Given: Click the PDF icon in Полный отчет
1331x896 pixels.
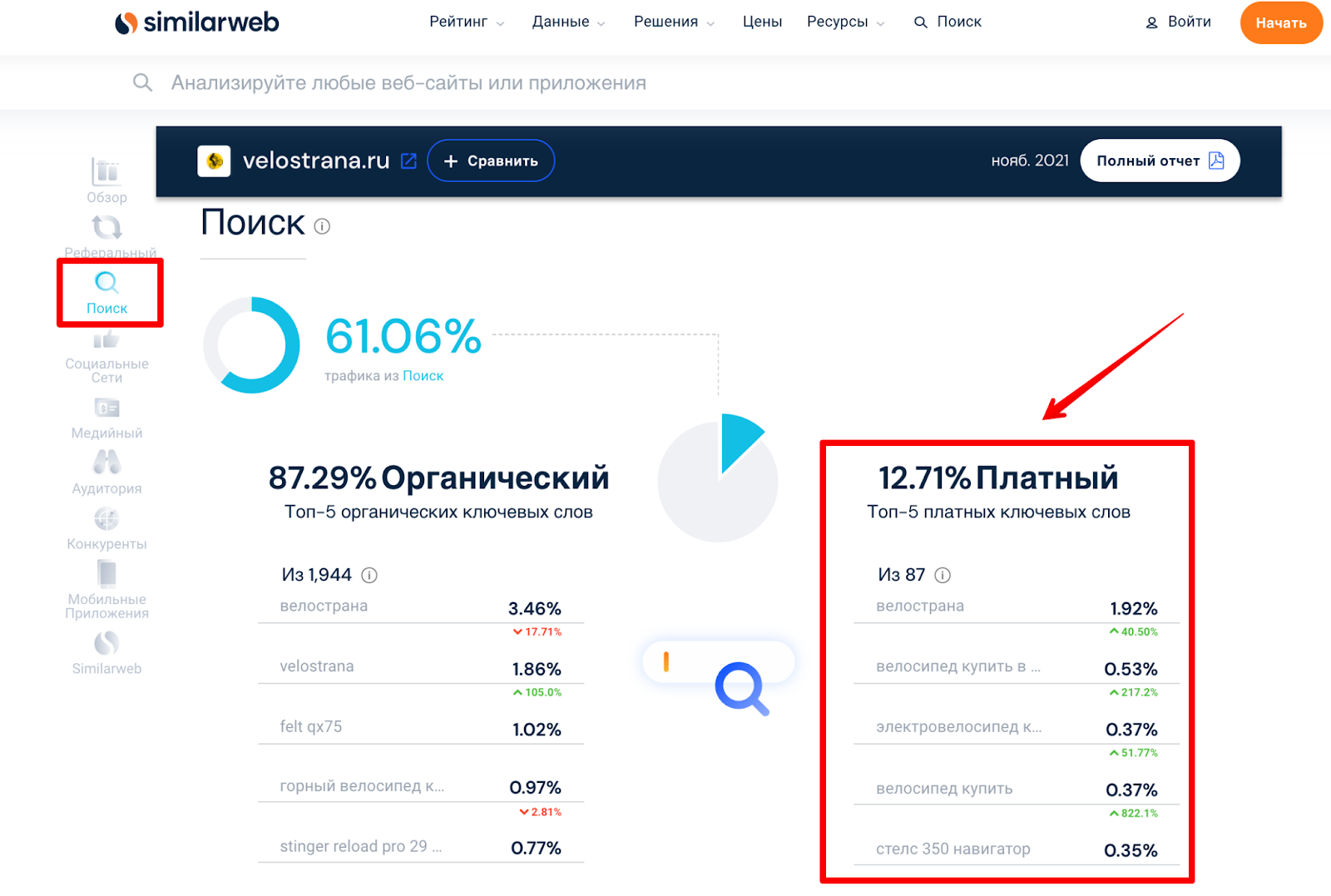Looking at the screenshot, I should 1216,161.
